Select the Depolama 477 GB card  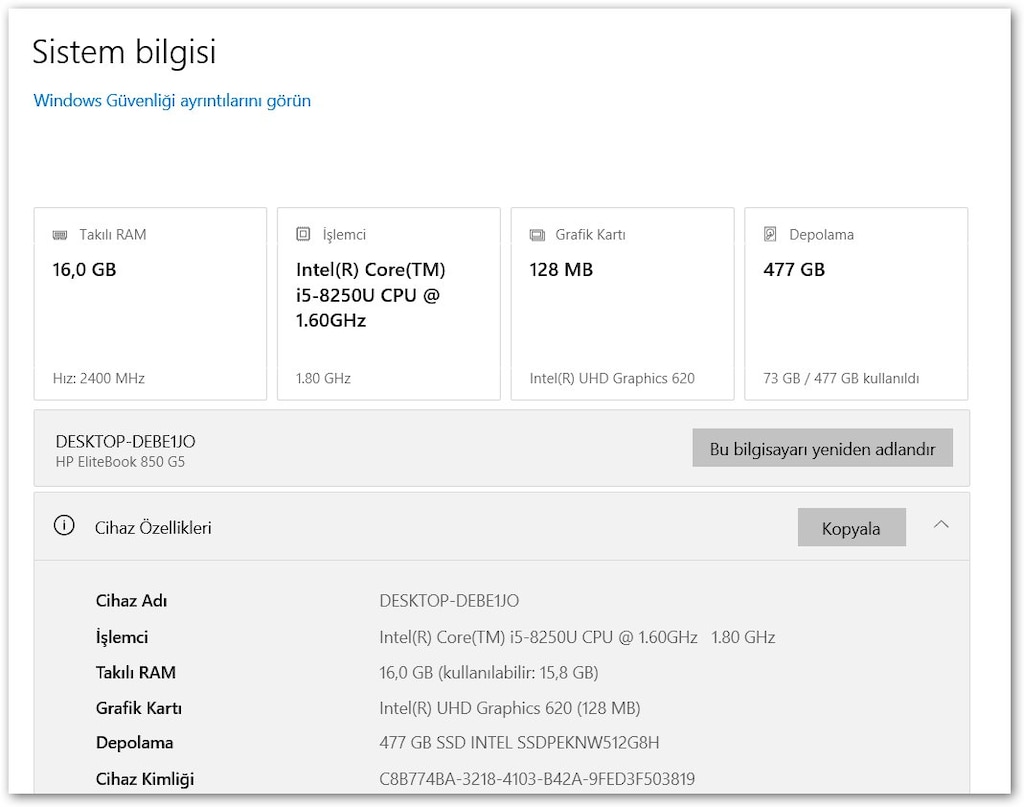tap(856, 304)
